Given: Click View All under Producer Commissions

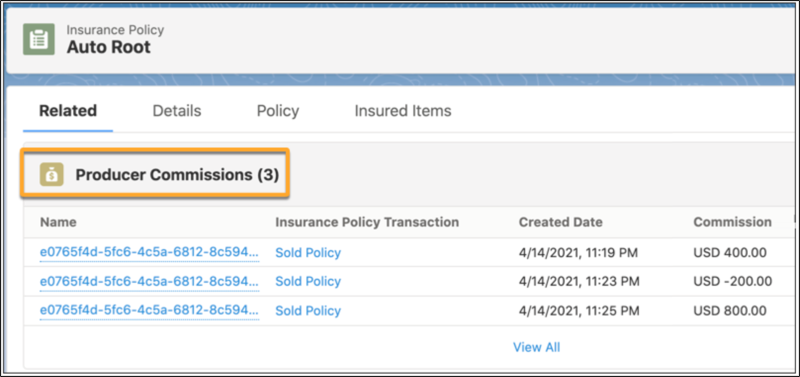Looking at the screenshot, I should coord(536,347).
